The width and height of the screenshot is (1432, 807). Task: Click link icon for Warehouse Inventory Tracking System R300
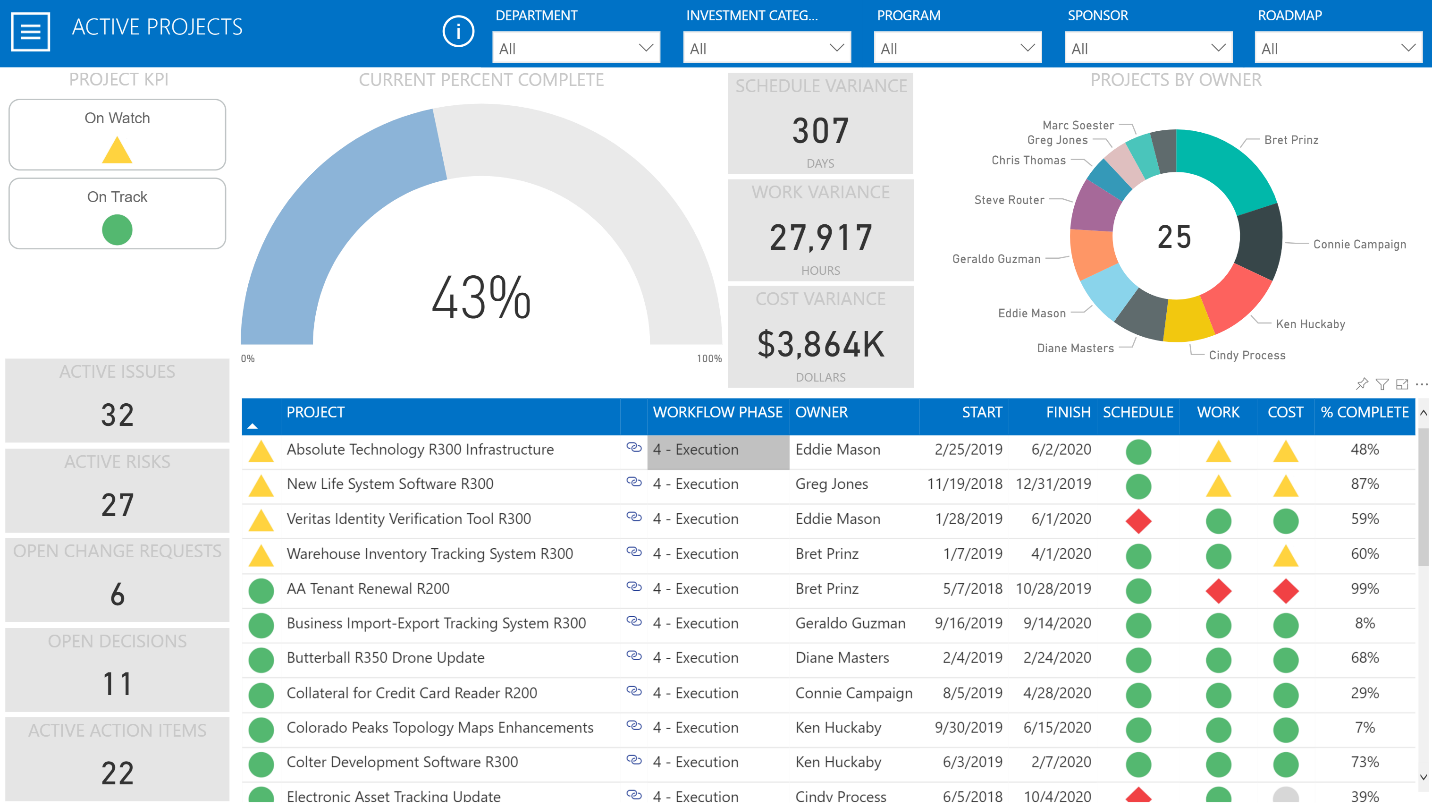click(x=634, y=552)
